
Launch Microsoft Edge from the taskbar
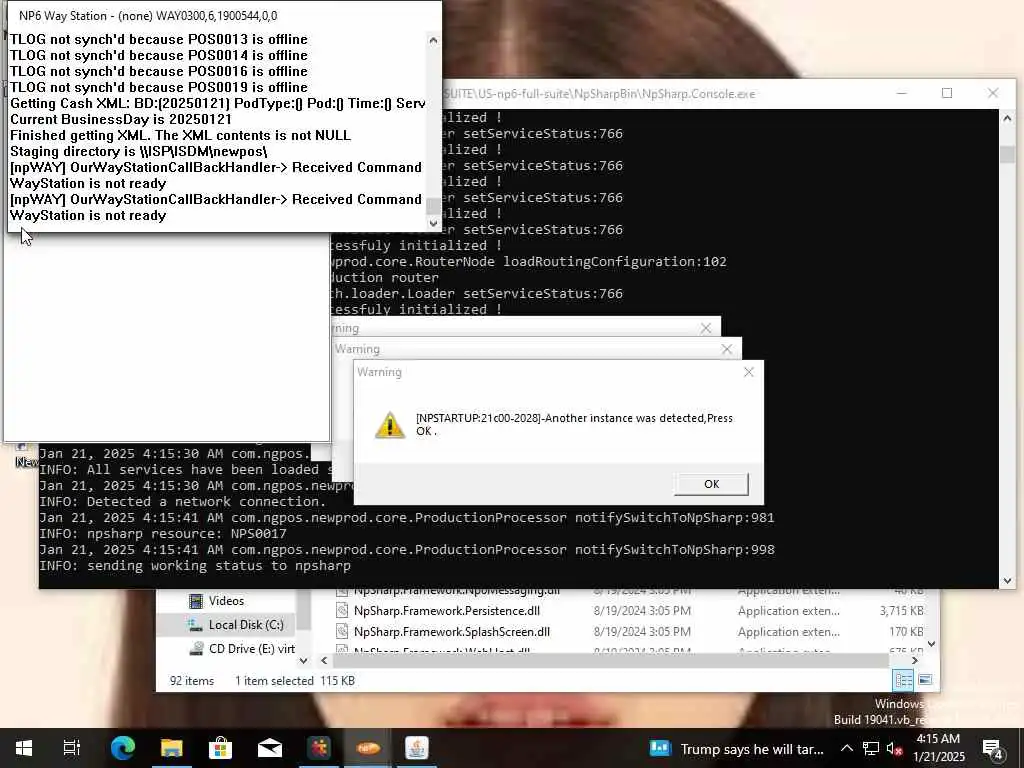coord(122,748)
